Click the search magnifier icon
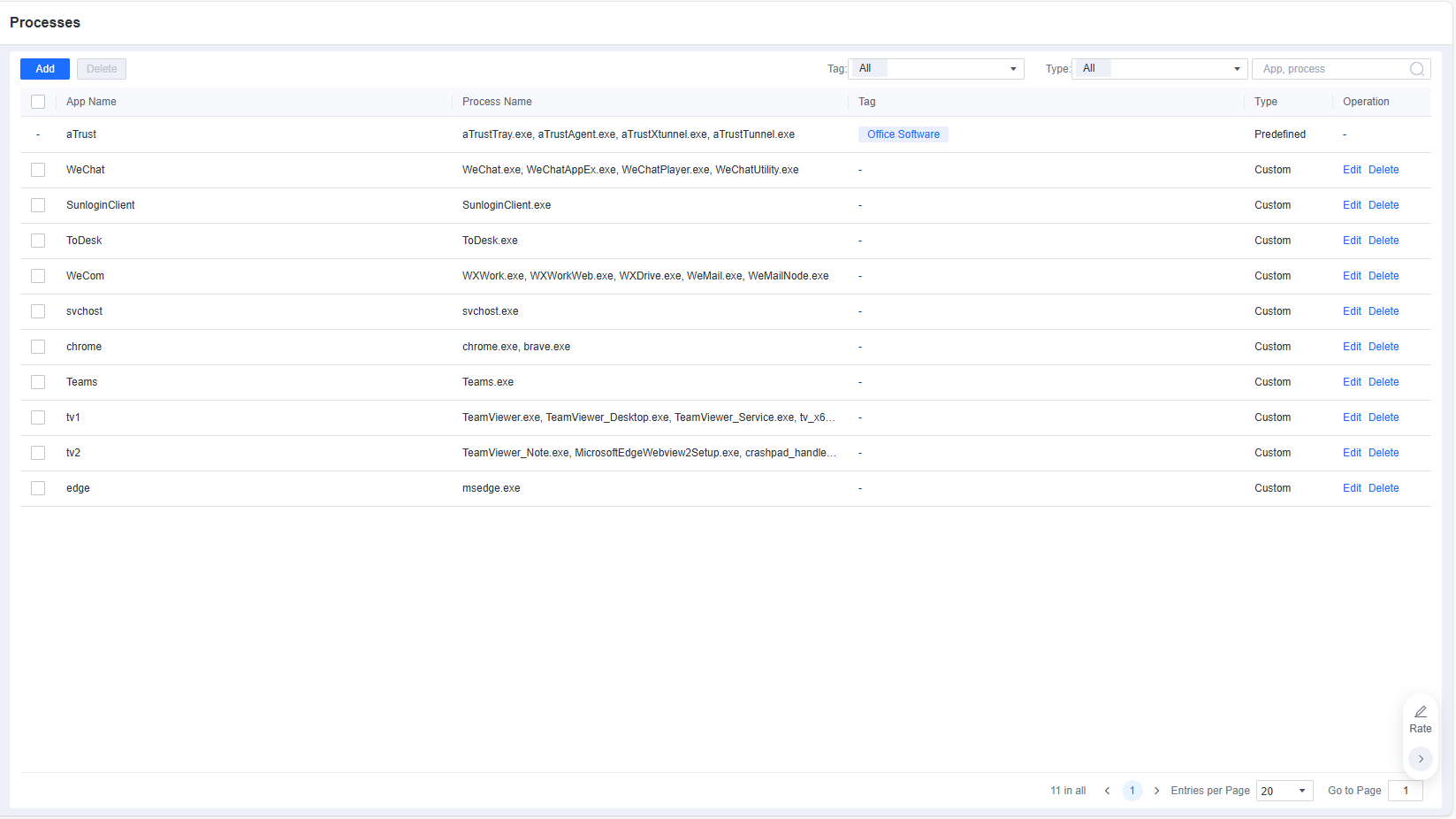 [1416, 69]
